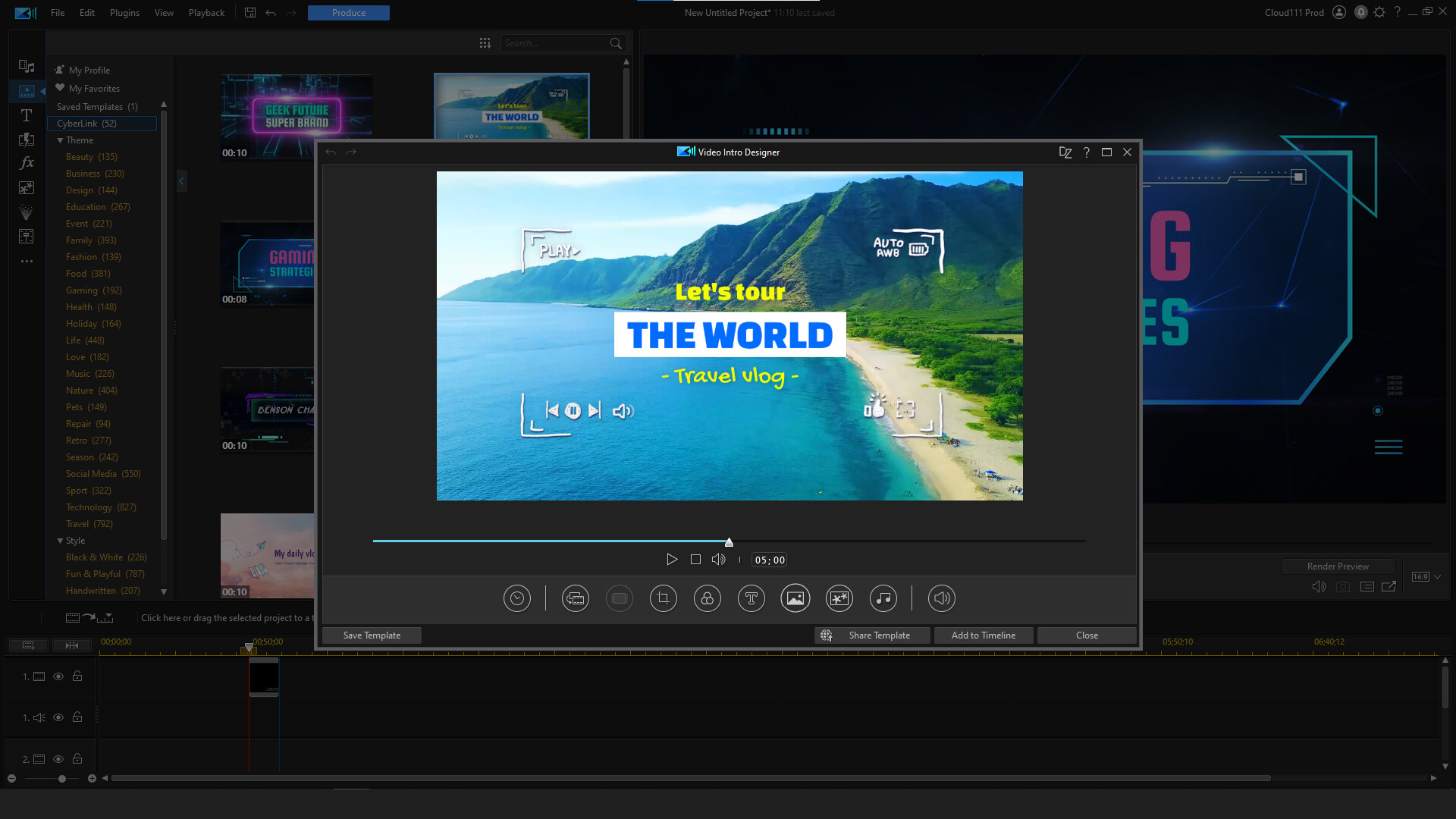Select the Transitions panel icon

(x=27, y=140)
